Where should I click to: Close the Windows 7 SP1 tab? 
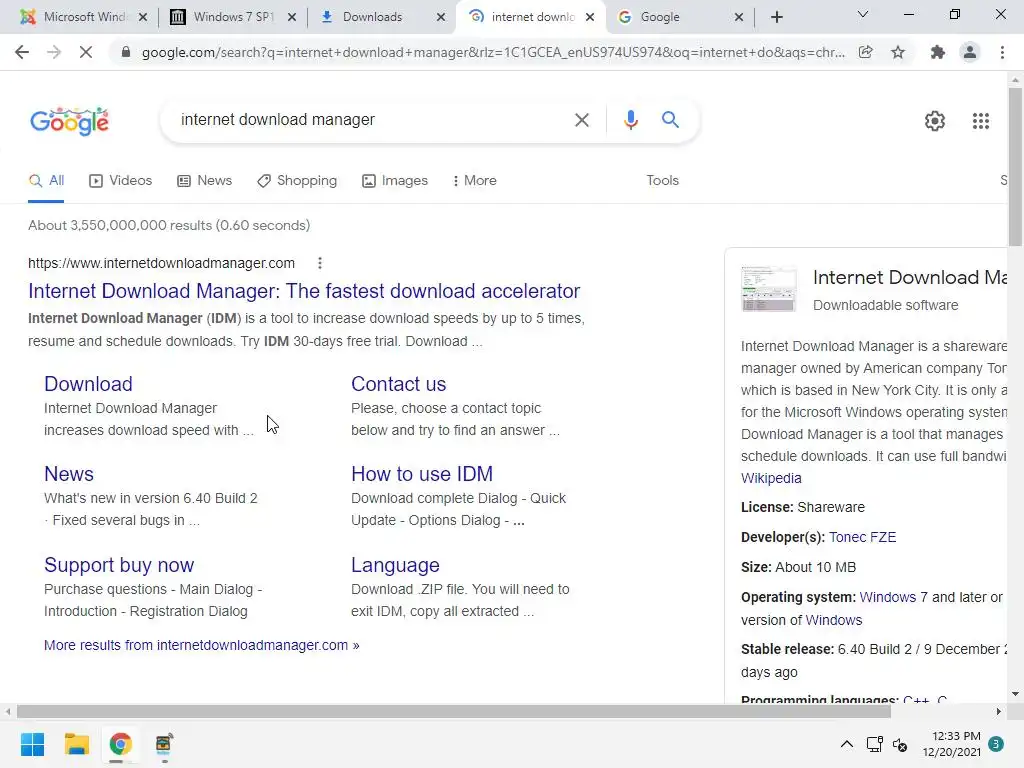click(x=292, y=17)
